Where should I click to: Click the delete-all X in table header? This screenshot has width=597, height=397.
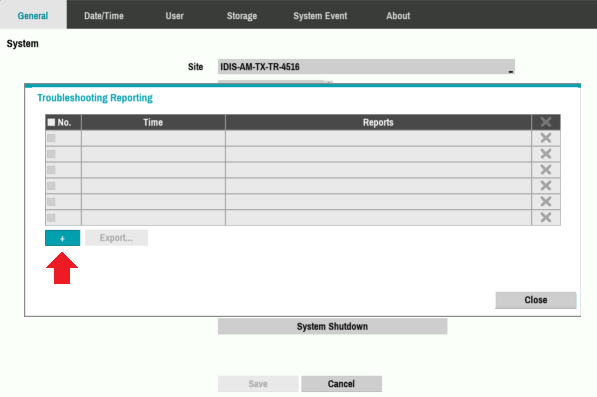tap(546, 122)
